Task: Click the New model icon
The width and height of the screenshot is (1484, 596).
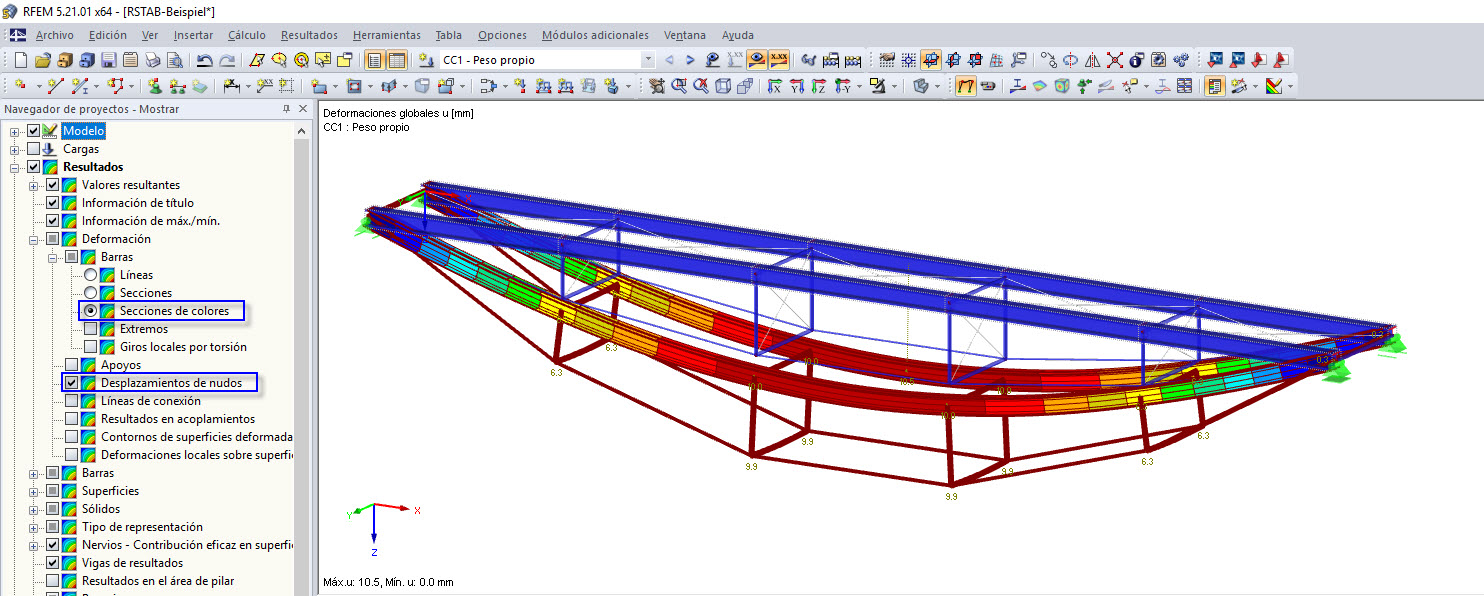Action: tap(20, 60)
